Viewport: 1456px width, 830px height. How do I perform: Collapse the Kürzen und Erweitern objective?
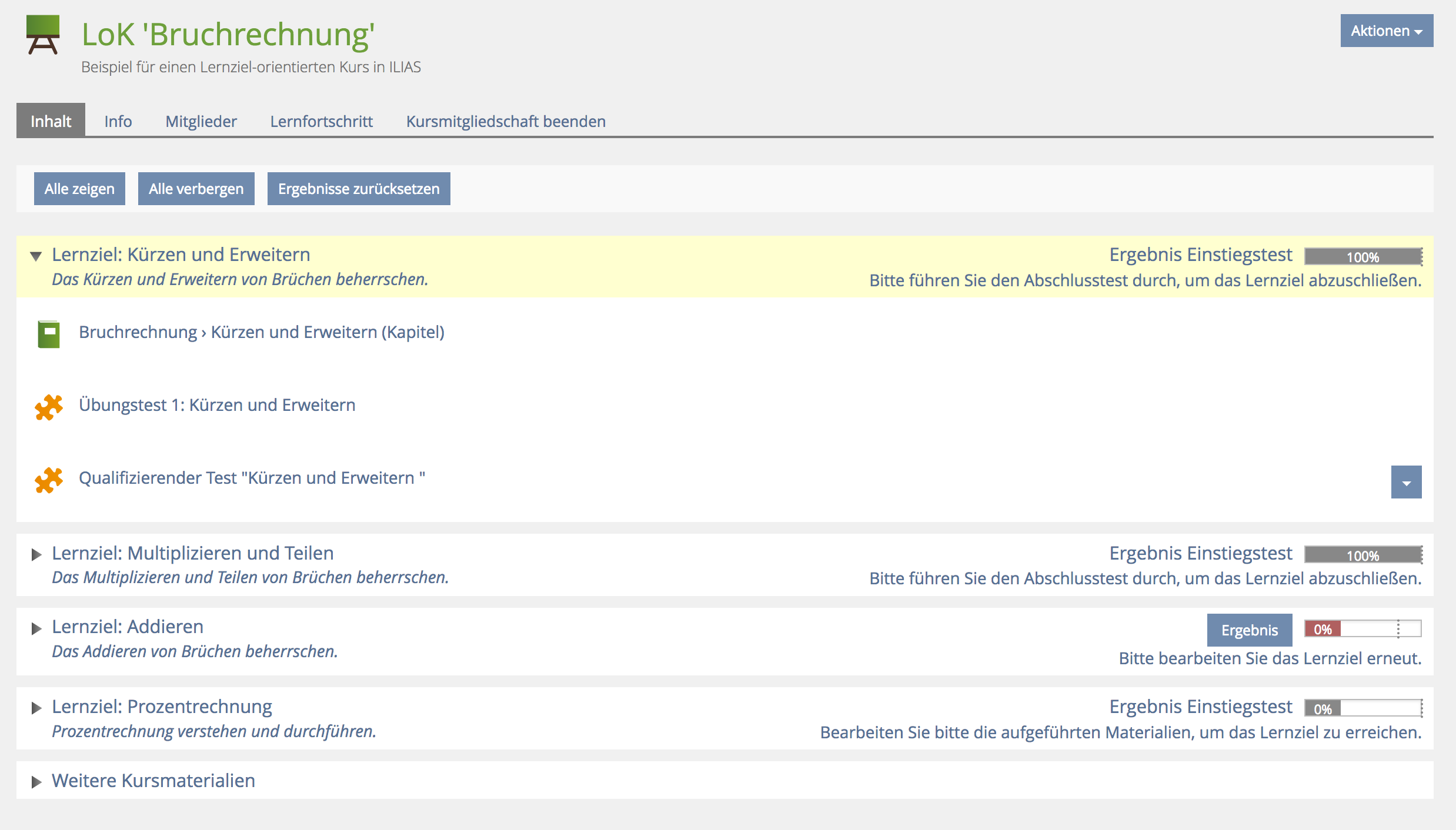36,256
